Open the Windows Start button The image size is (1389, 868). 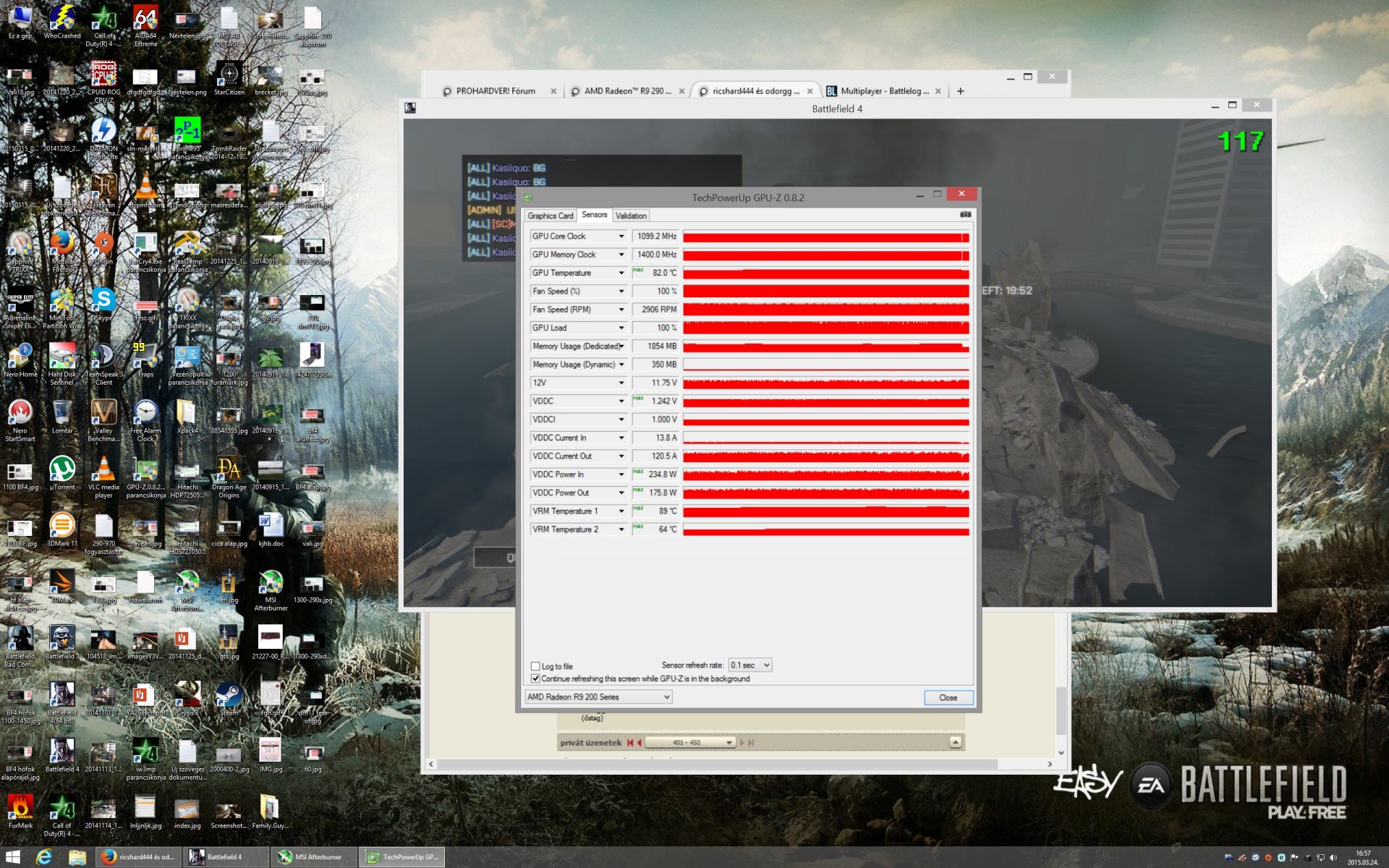point(12,857)
